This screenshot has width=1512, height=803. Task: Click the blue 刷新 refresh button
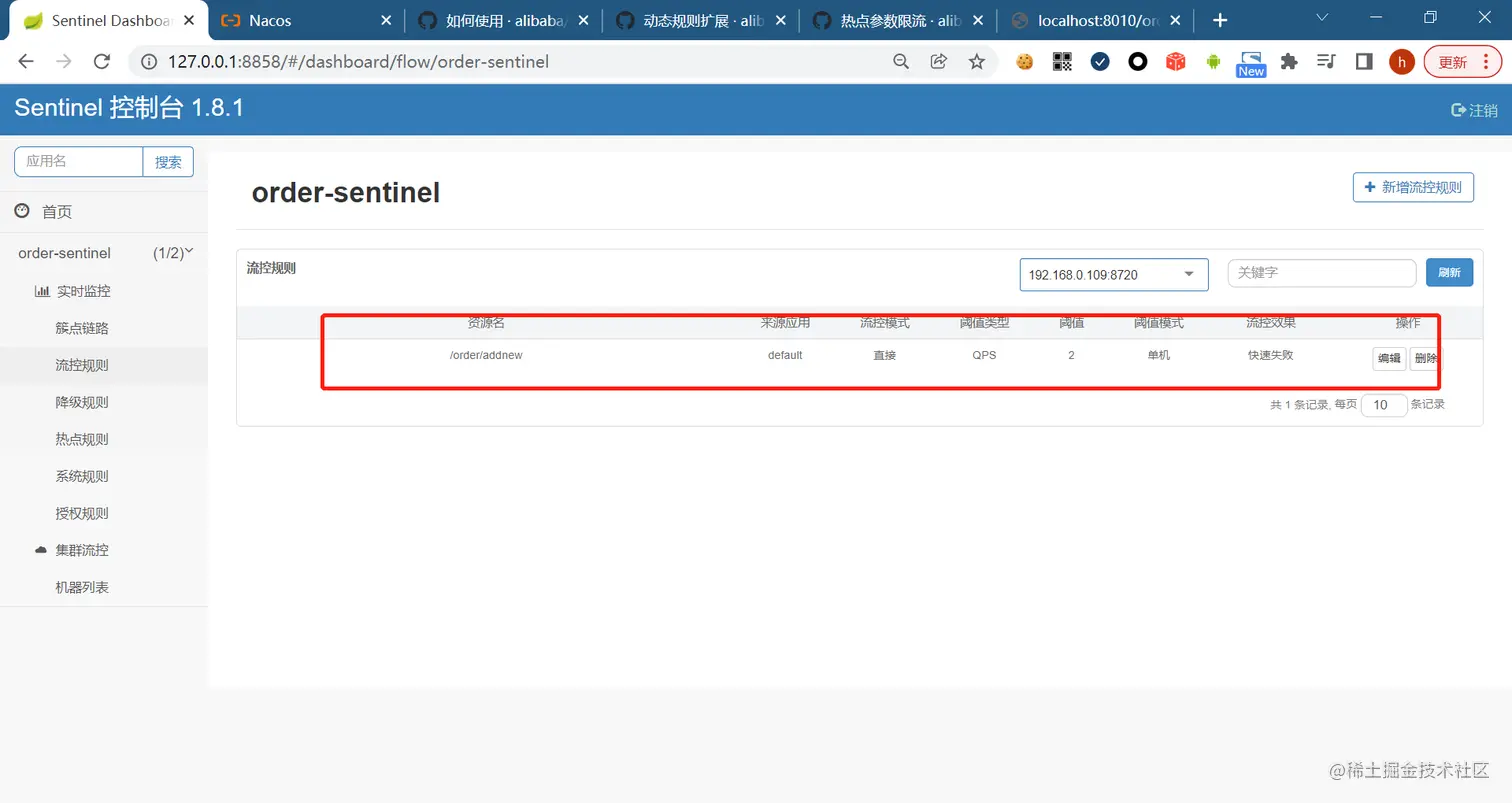[1449, 272]
